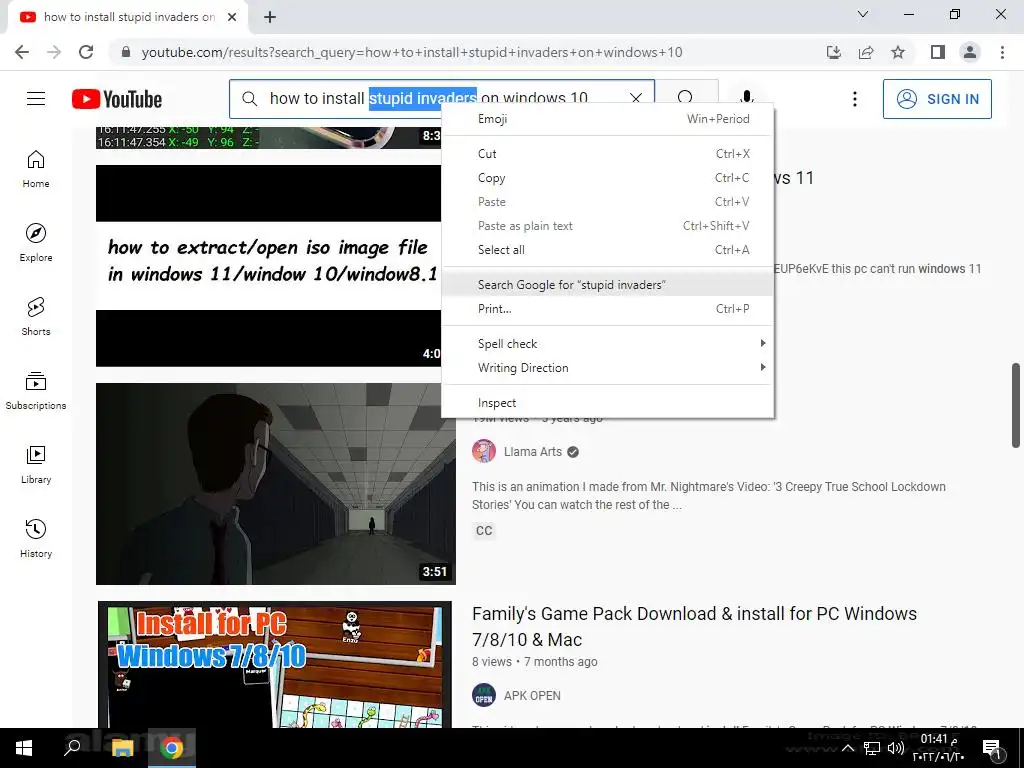Choose Emoji from the context menu
Viewport: 1024px width, 768px height.
click(608, 119)
